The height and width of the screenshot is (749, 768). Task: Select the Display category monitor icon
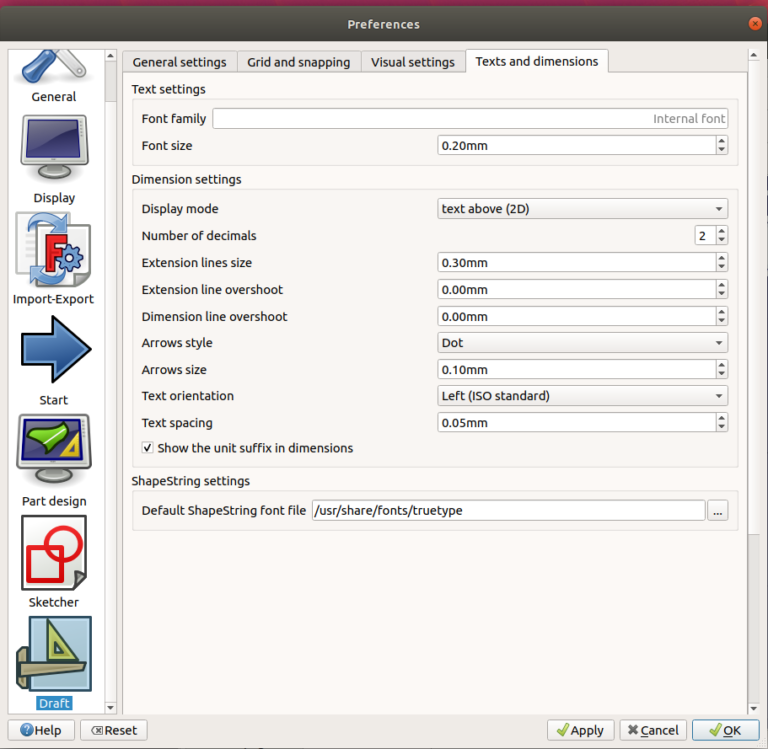pyautogui.click(x=54, y=148)
